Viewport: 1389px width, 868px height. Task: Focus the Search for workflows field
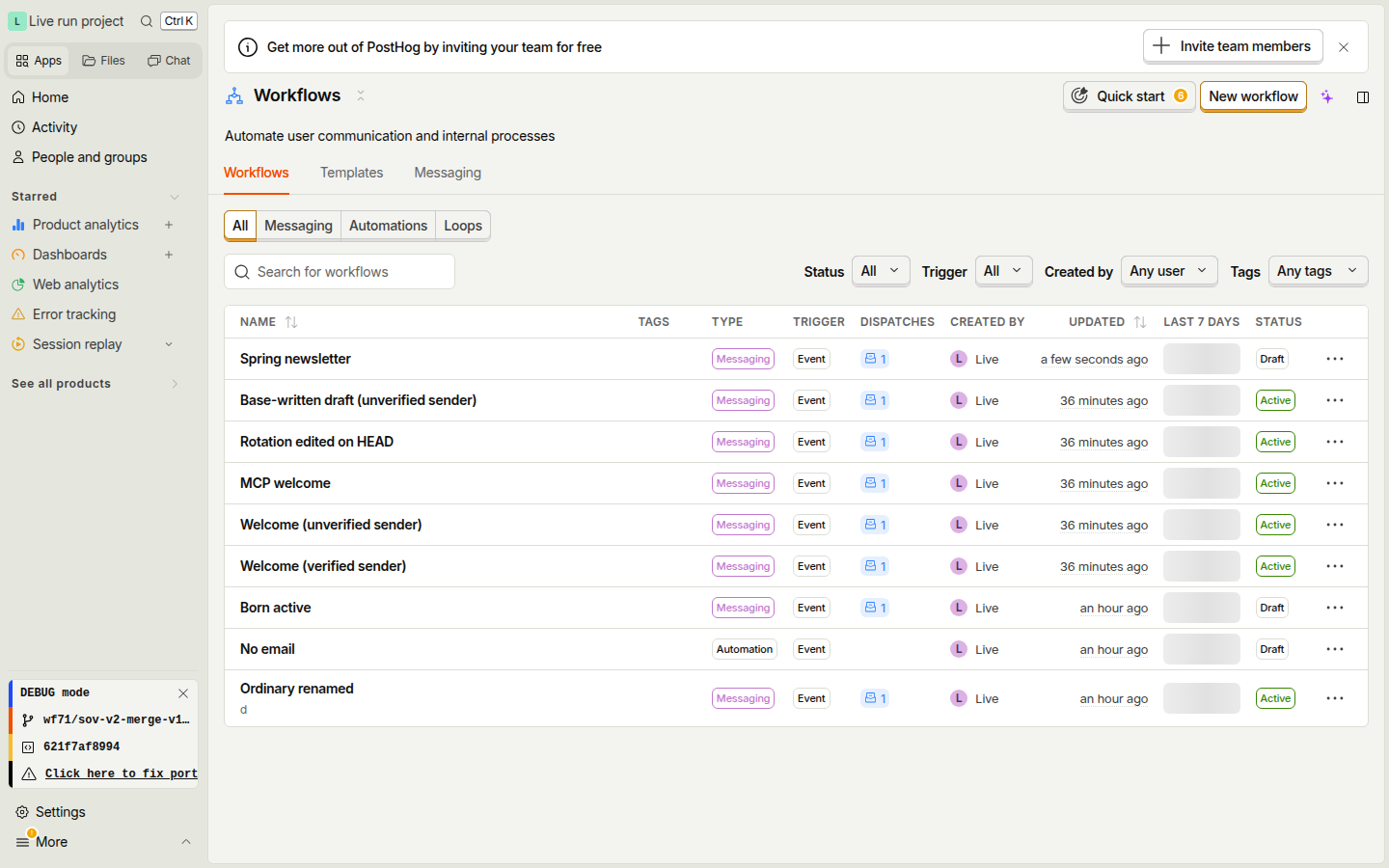pos(340,272)
